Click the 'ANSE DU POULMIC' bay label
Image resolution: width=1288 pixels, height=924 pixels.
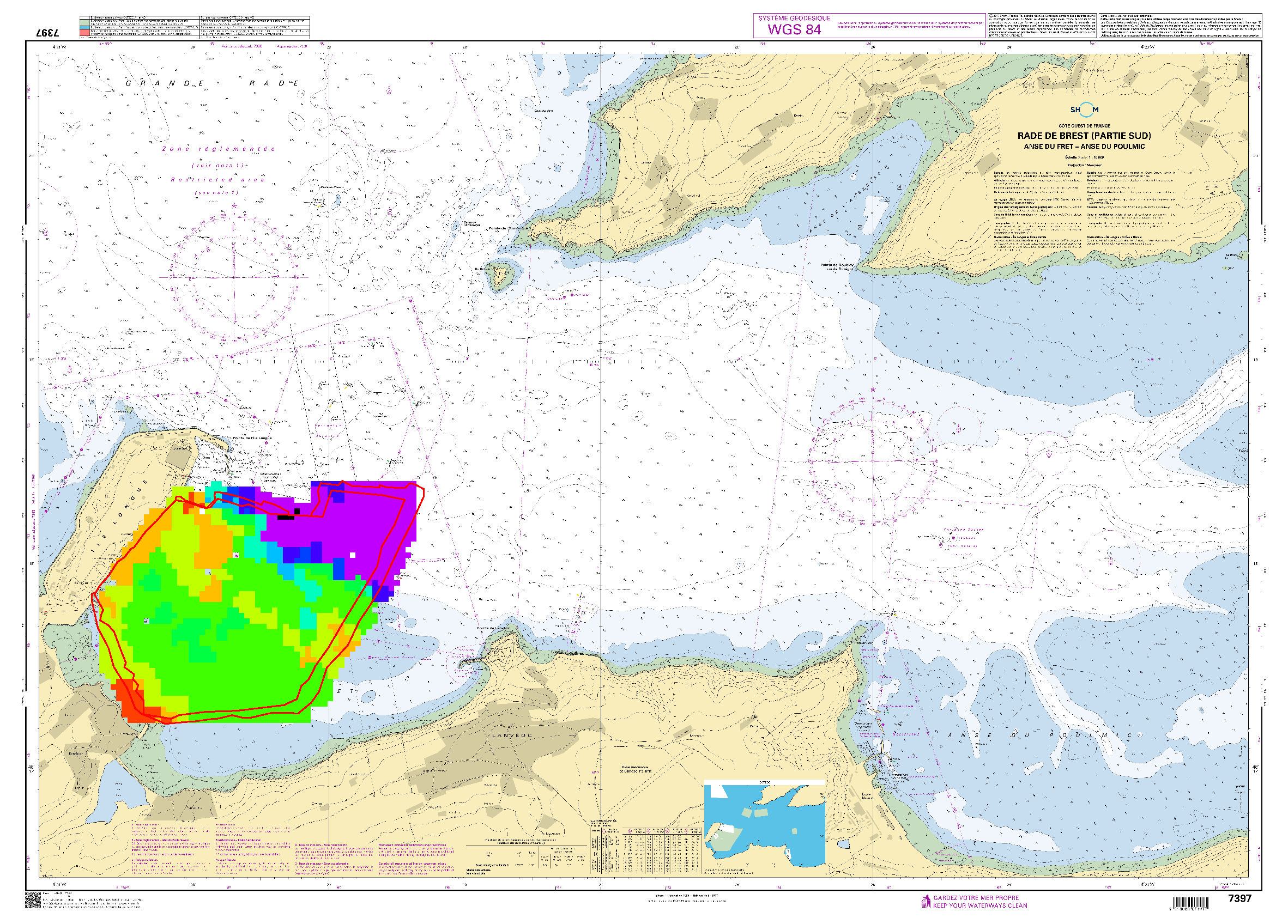(1040, 735)
